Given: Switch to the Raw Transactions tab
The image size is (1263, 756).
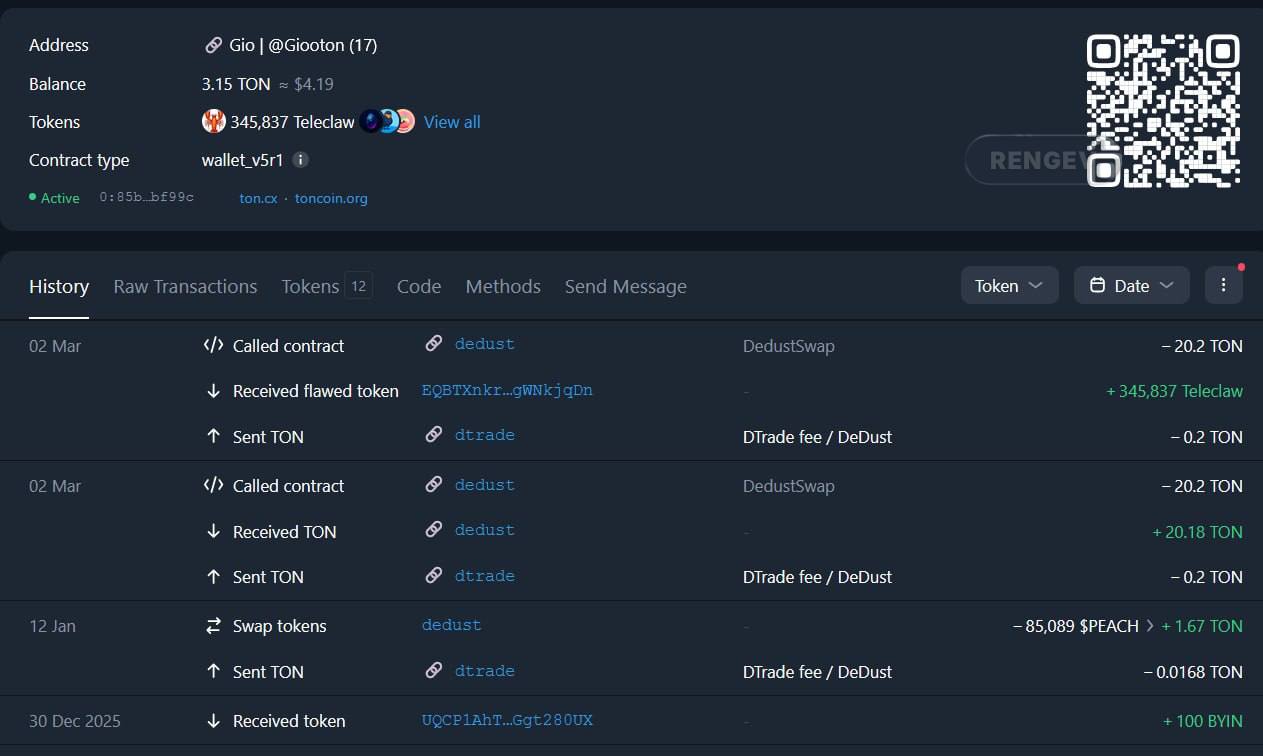Looking at the screenshot, I should (x=185, y=286).
